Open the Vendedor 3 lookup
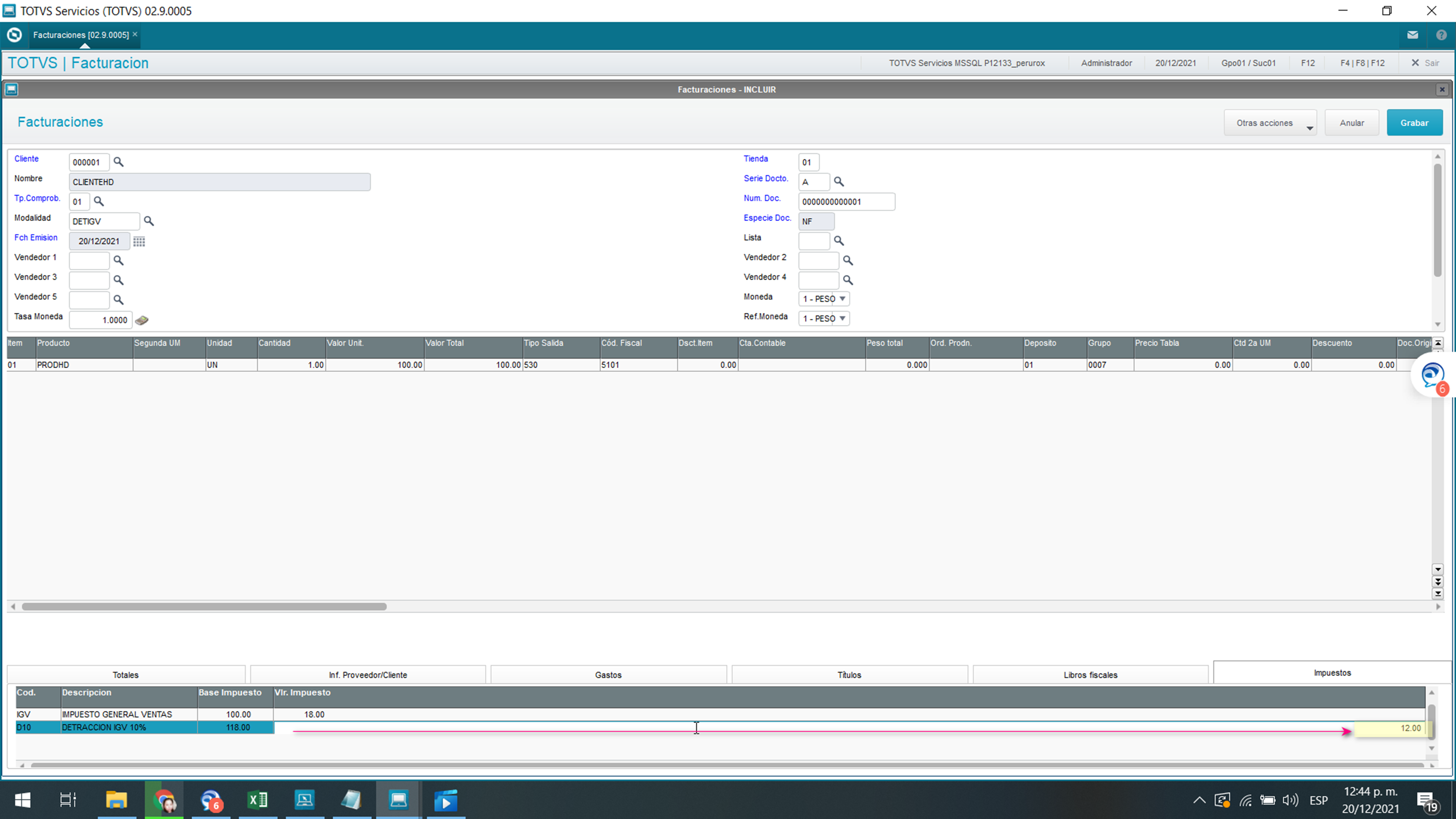Viewport: 1456px width, 819px height. [118, 280]
